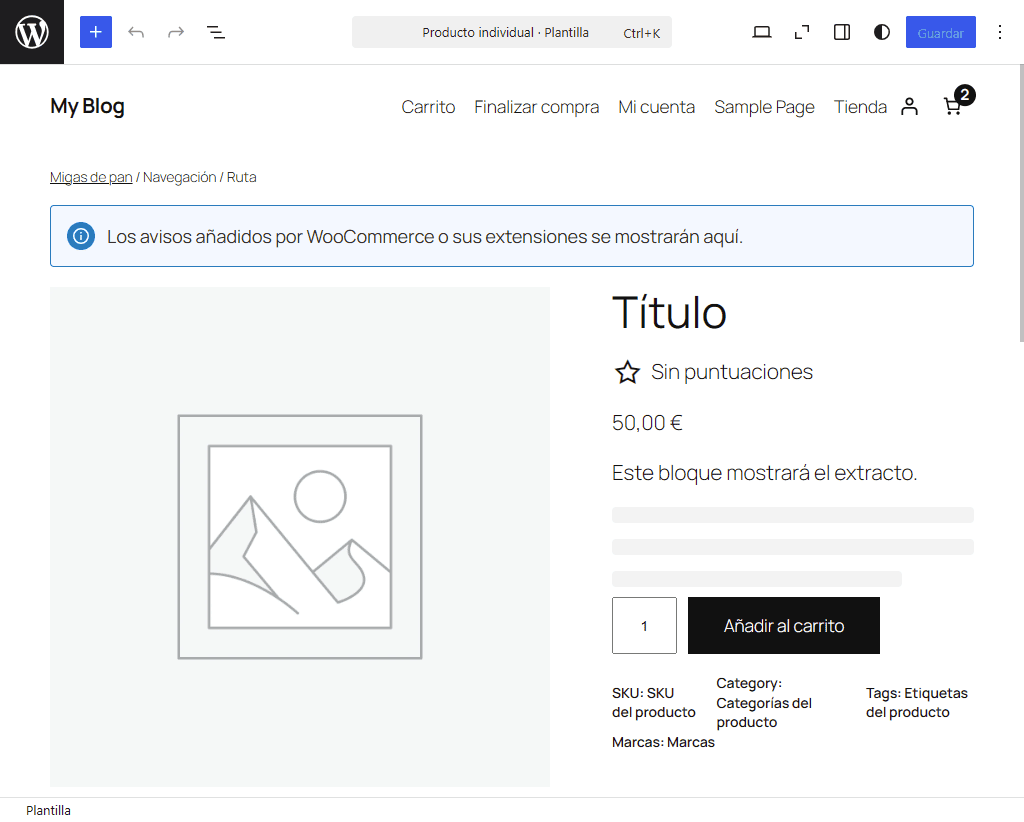Select the Carrito navigation item
The height and width of the screenshot is (822, 1024).
[428, 107]
